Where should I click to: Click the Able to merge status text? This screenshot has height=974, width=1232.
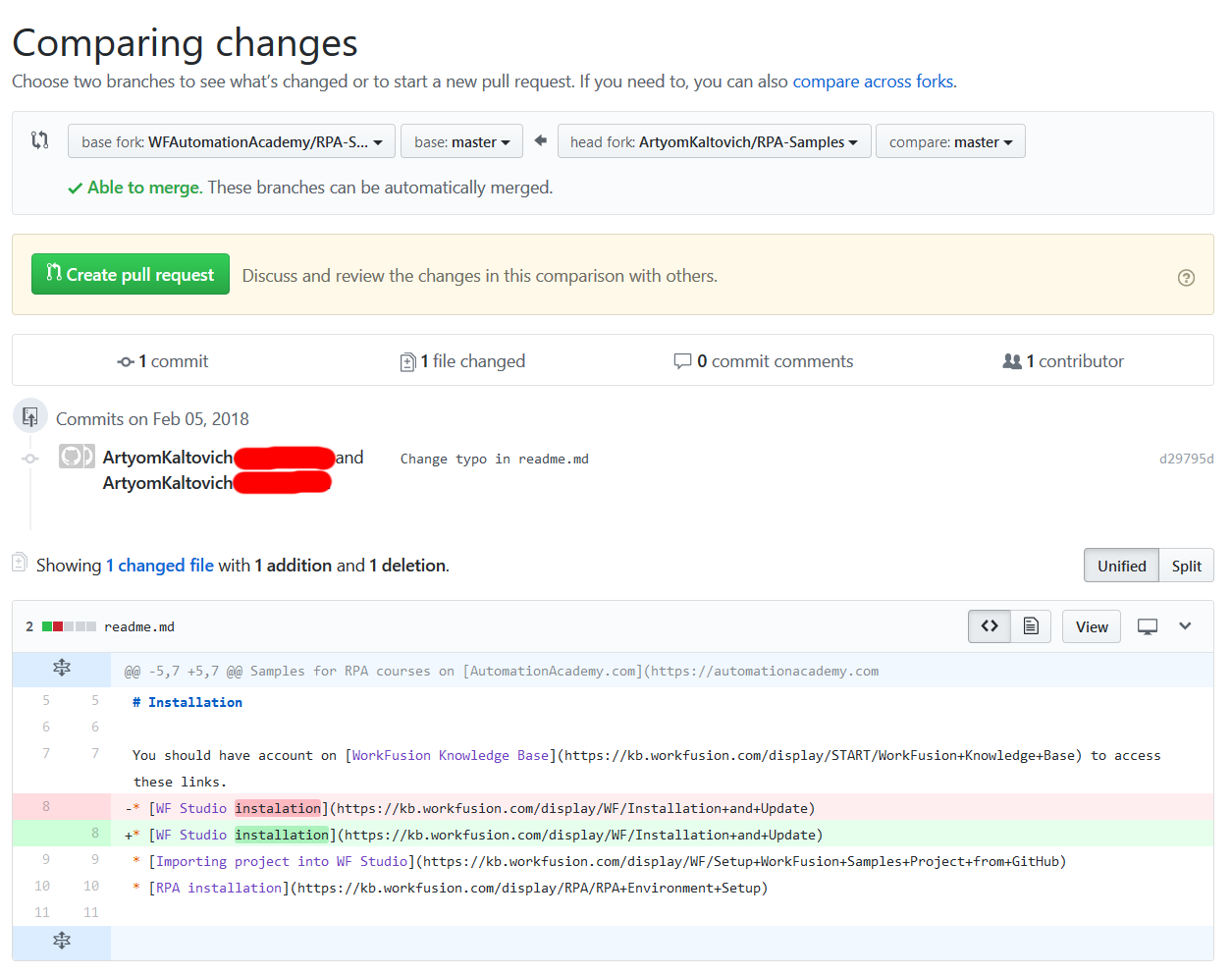144,188
